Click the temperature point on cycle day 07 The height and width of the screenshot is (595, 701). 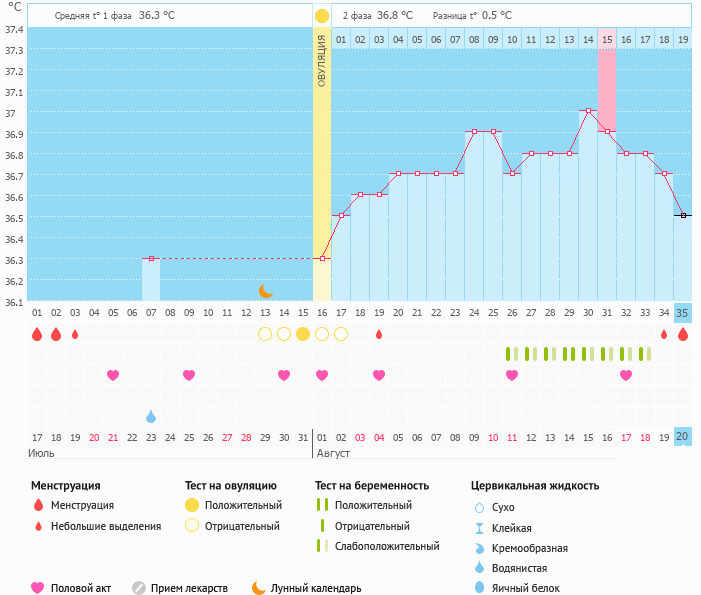151,258
